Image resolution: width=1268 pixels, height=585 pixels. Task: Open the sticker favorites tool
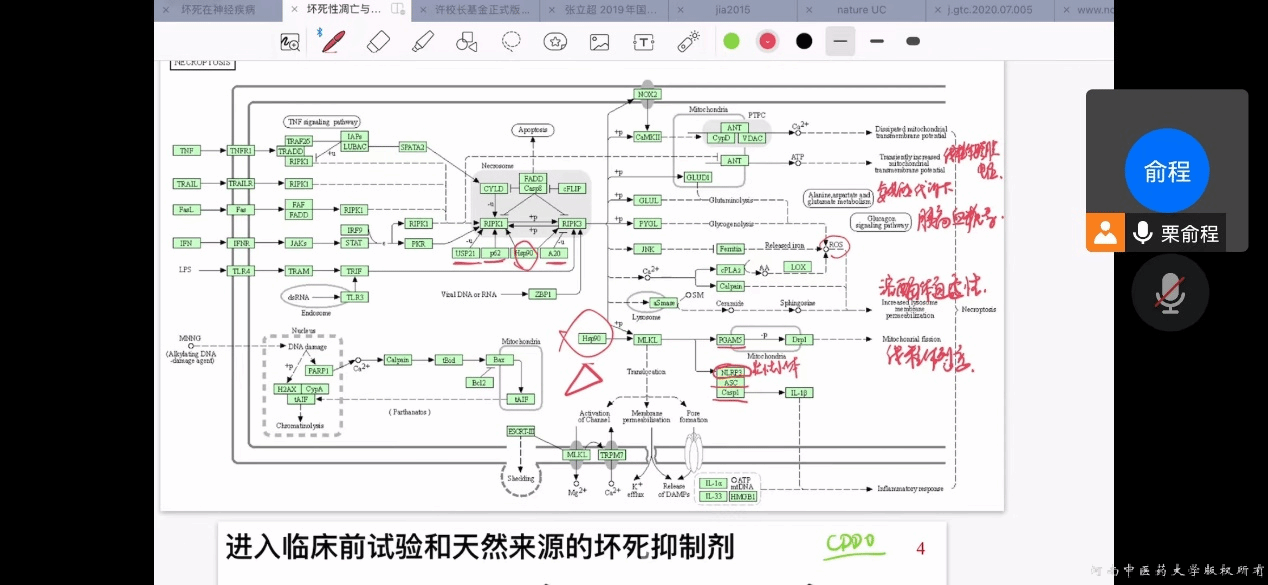(555, 41)
